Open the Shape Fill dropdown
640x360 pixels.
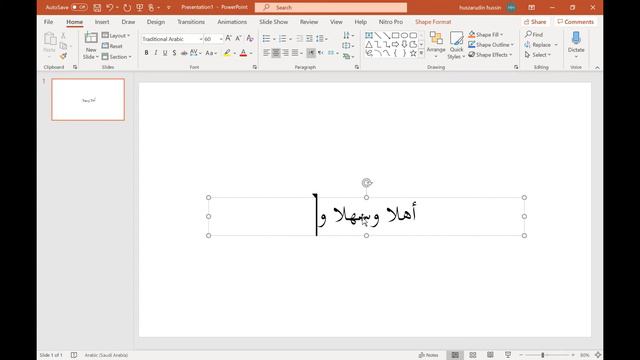point(486,35)
